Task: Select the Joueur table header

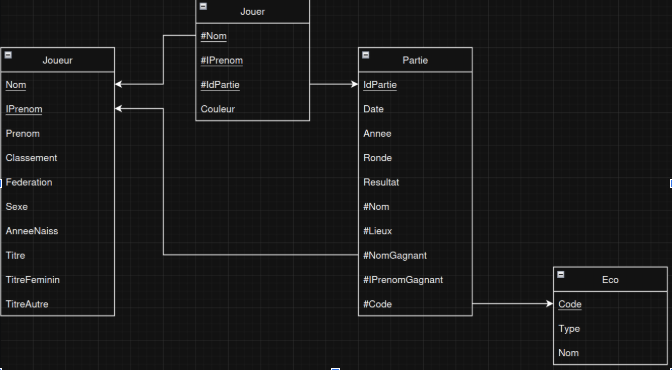Action: click(x=58, y=60)
